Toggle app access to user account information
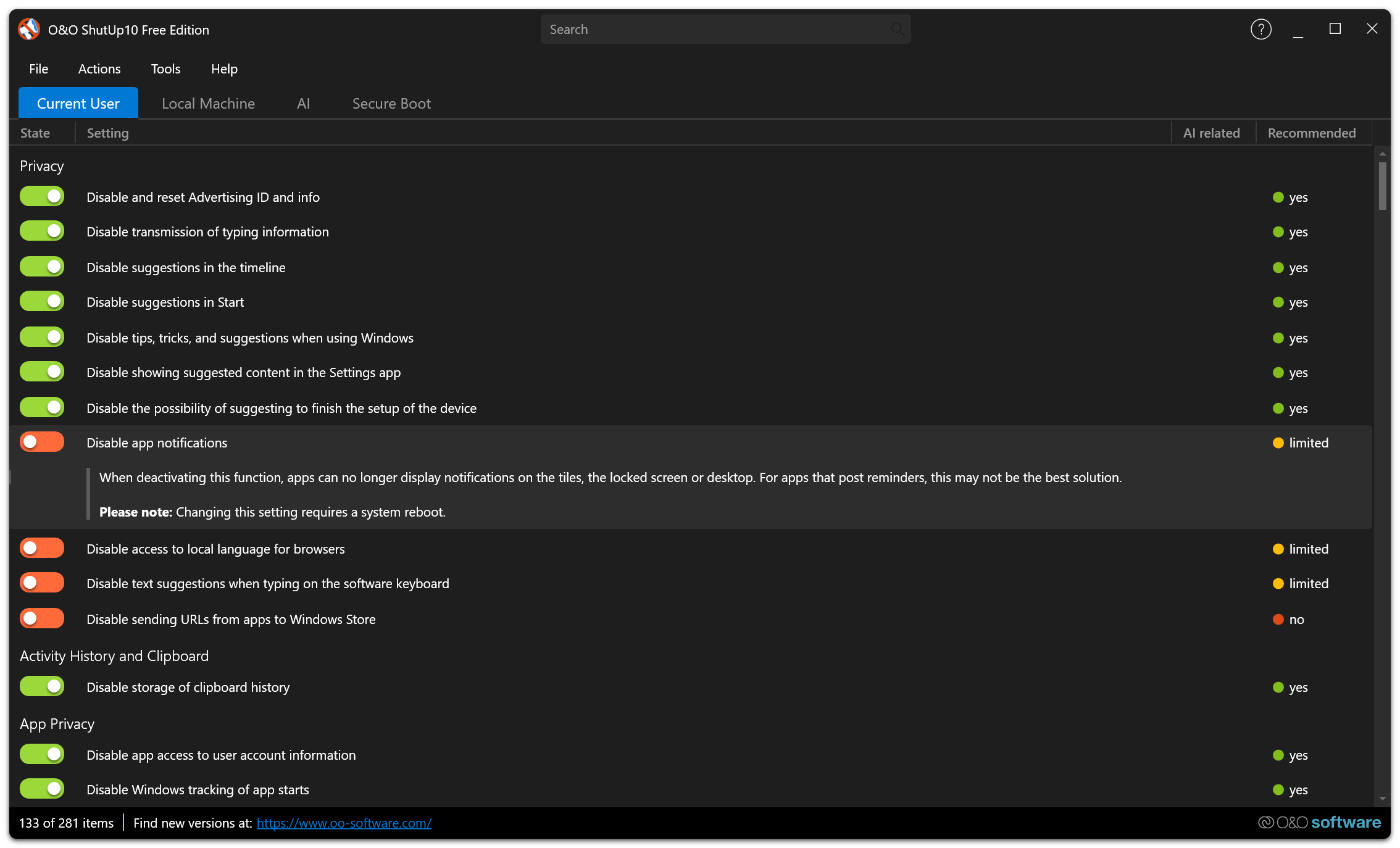 click(42, 755)
